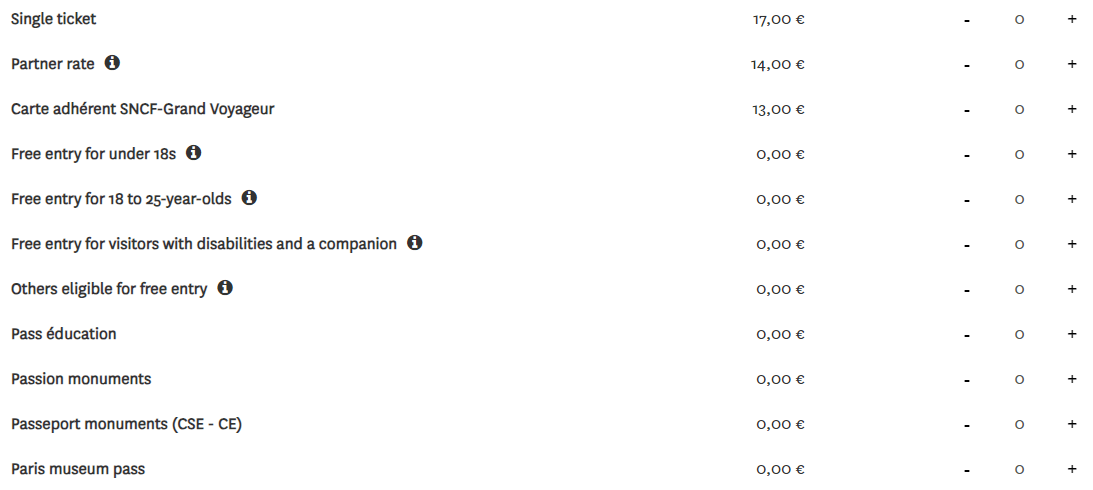Open info icon next to Partner rate
The width and height of the screenshot is (1093, 490).
click(x=112, y=63)
